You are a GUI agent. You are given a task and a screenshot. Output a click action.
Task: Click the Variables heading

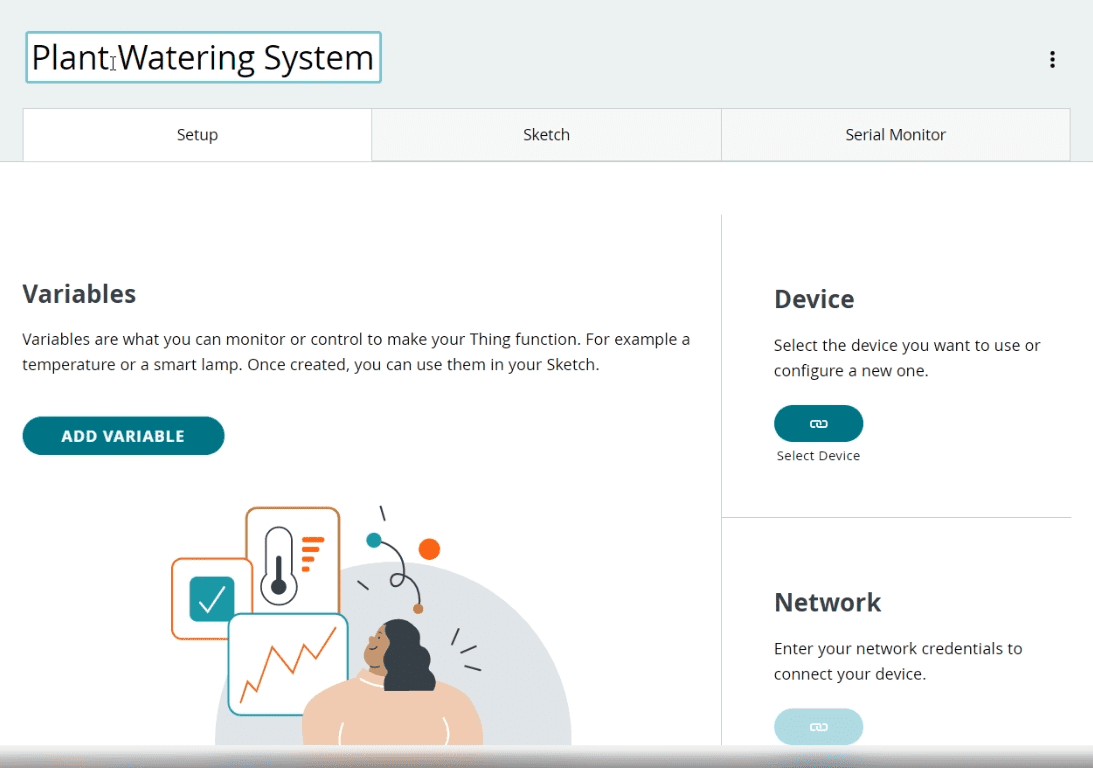tap(79, 294)
